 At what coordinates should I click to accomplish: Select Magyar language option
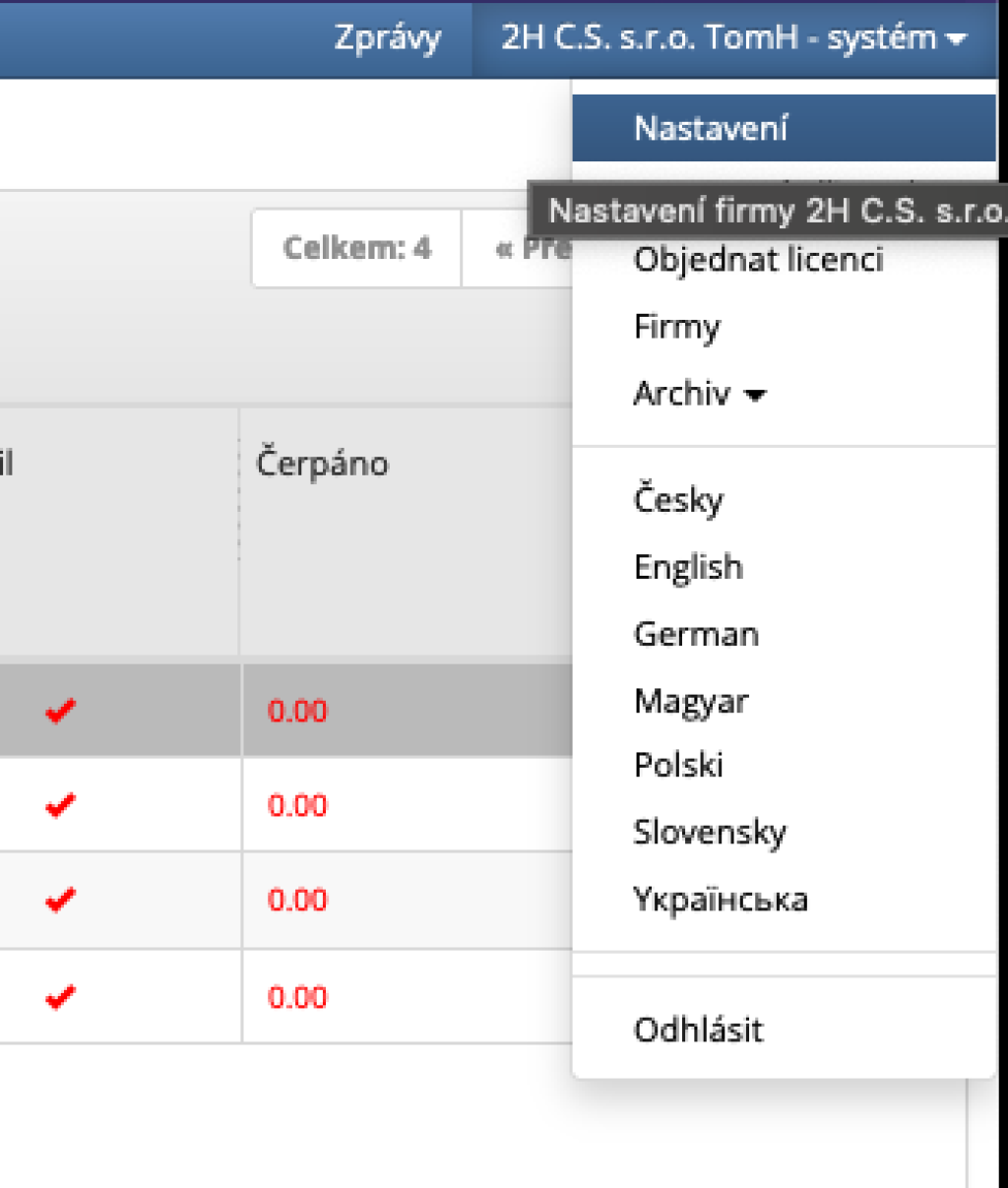click(691, 701)
